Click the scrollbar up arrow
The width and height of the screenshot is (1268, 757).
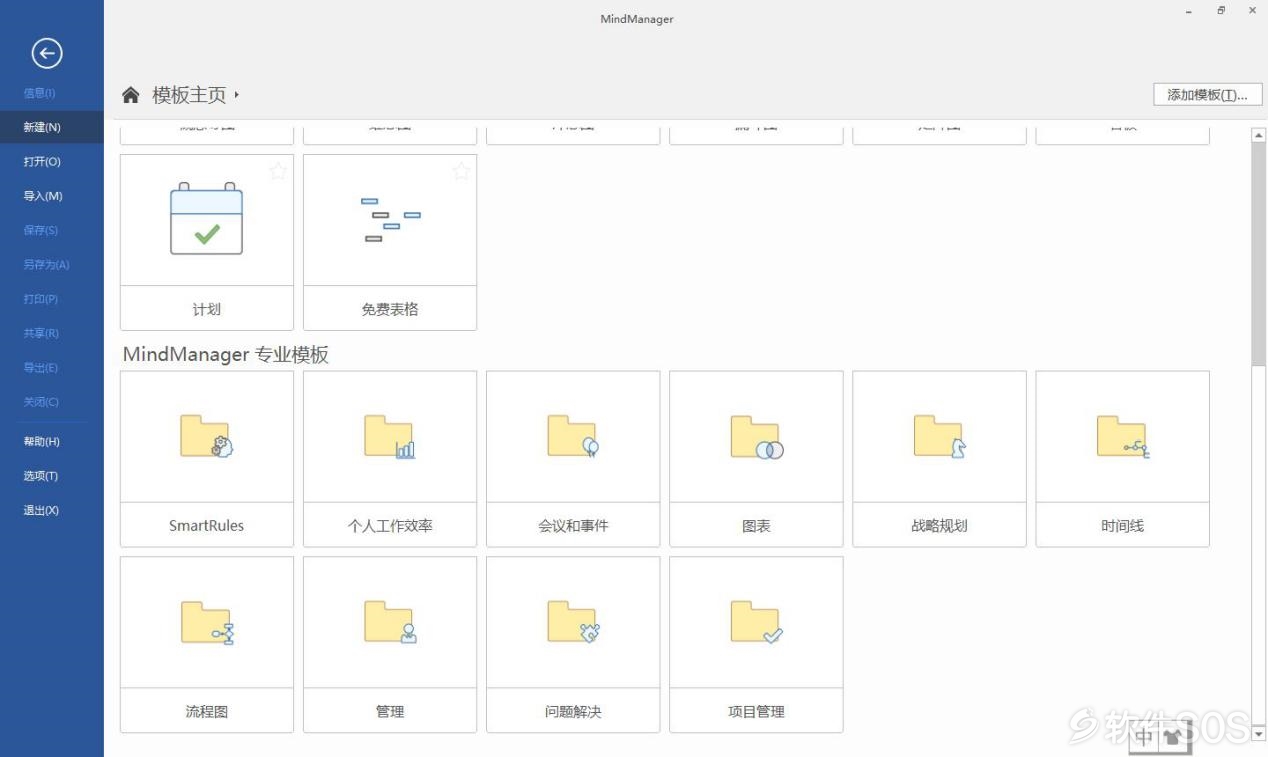tap(1259, 135)
